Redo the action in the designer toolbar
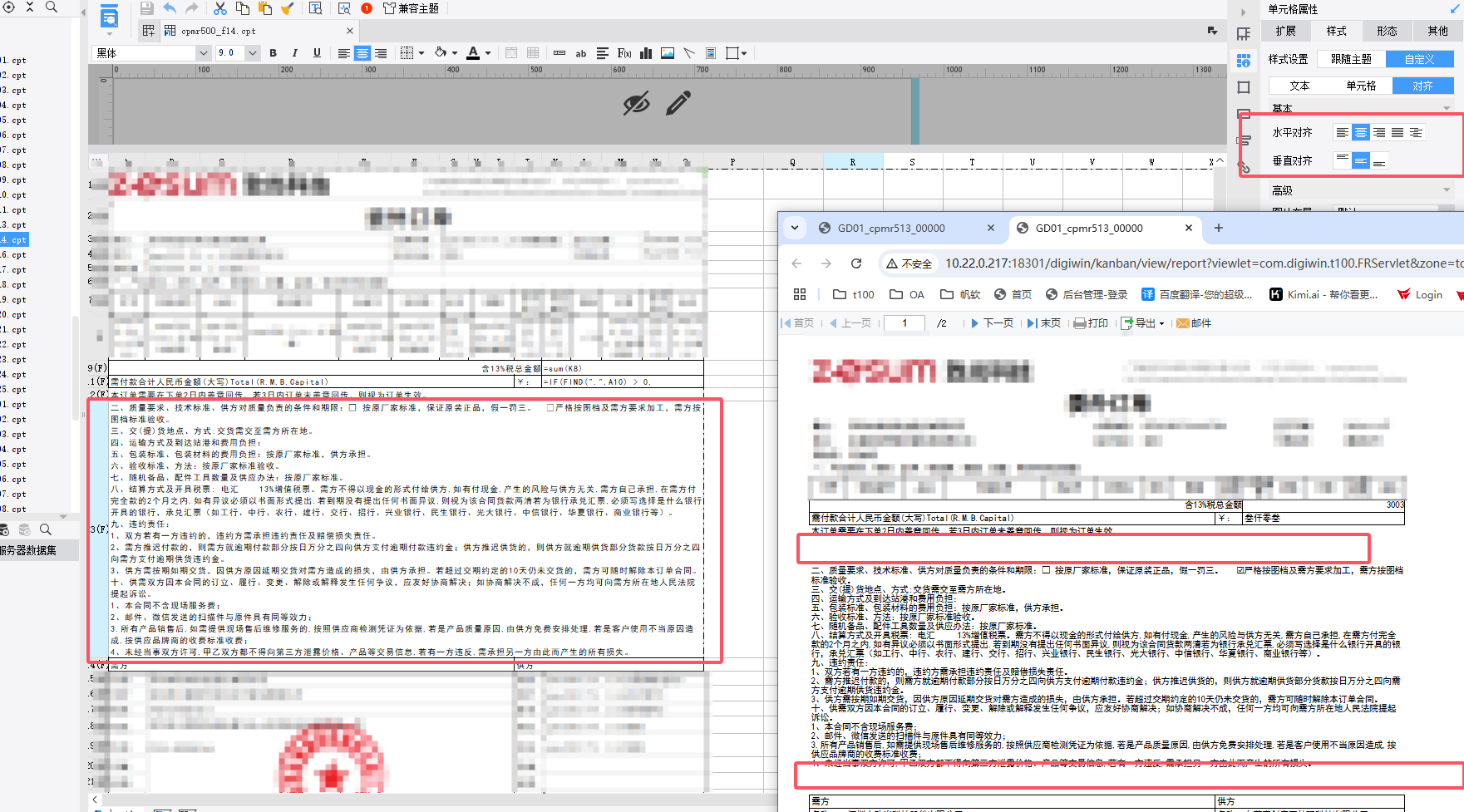The height and width of the screenshot is (812, 1464). pyautogui.click(x=192, y=8)
